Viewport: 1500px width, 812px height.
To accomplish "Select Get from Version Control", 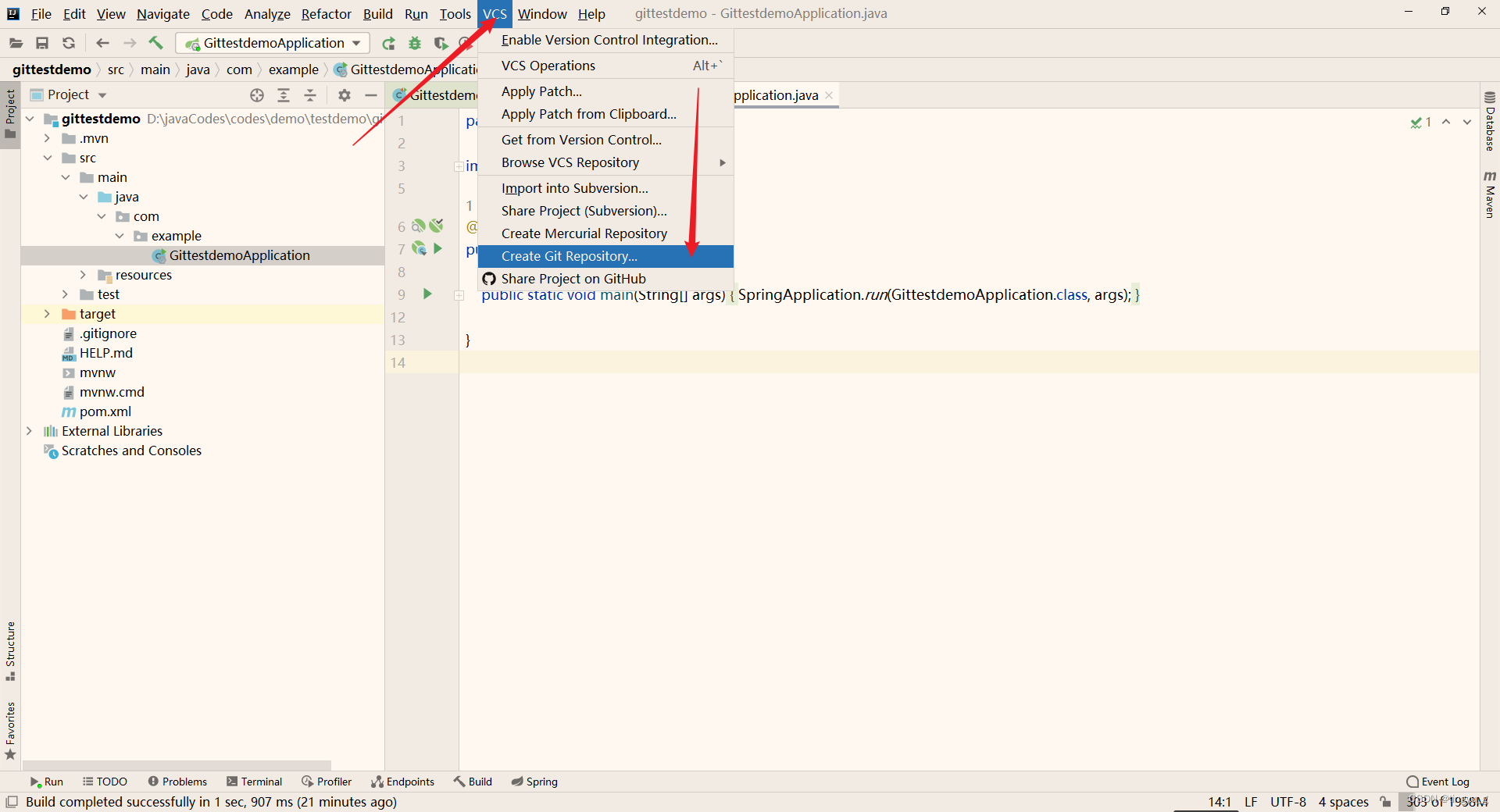I will click(605, 140).
